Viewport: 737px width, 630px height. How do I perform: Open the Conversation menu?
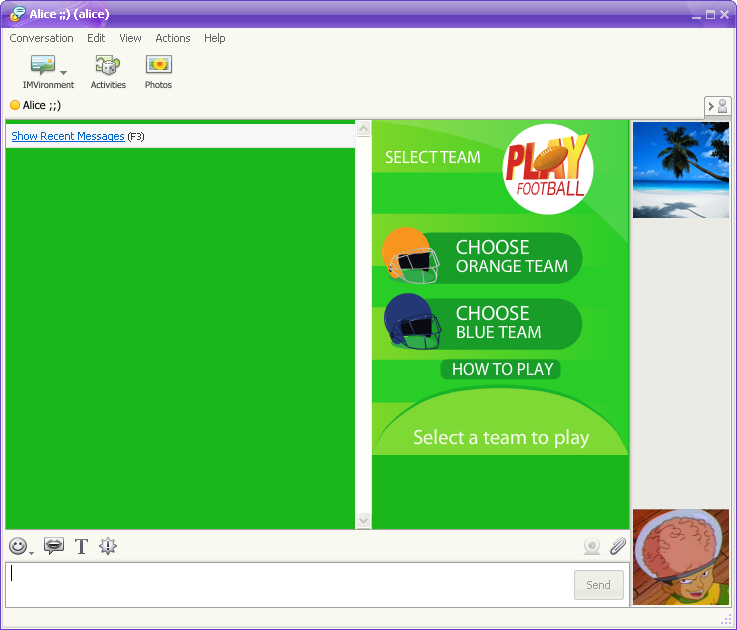(41, 38)
